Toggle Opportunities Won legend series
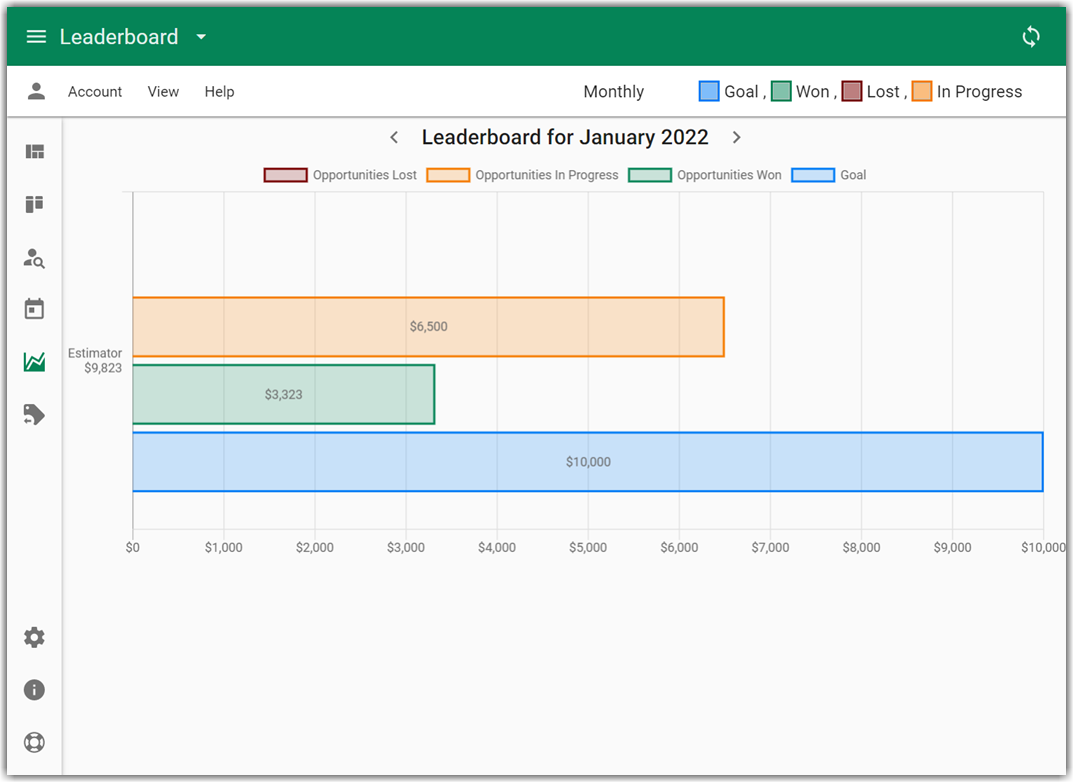The height and width of the screenshot is (783, 1074). click(705, 175)
